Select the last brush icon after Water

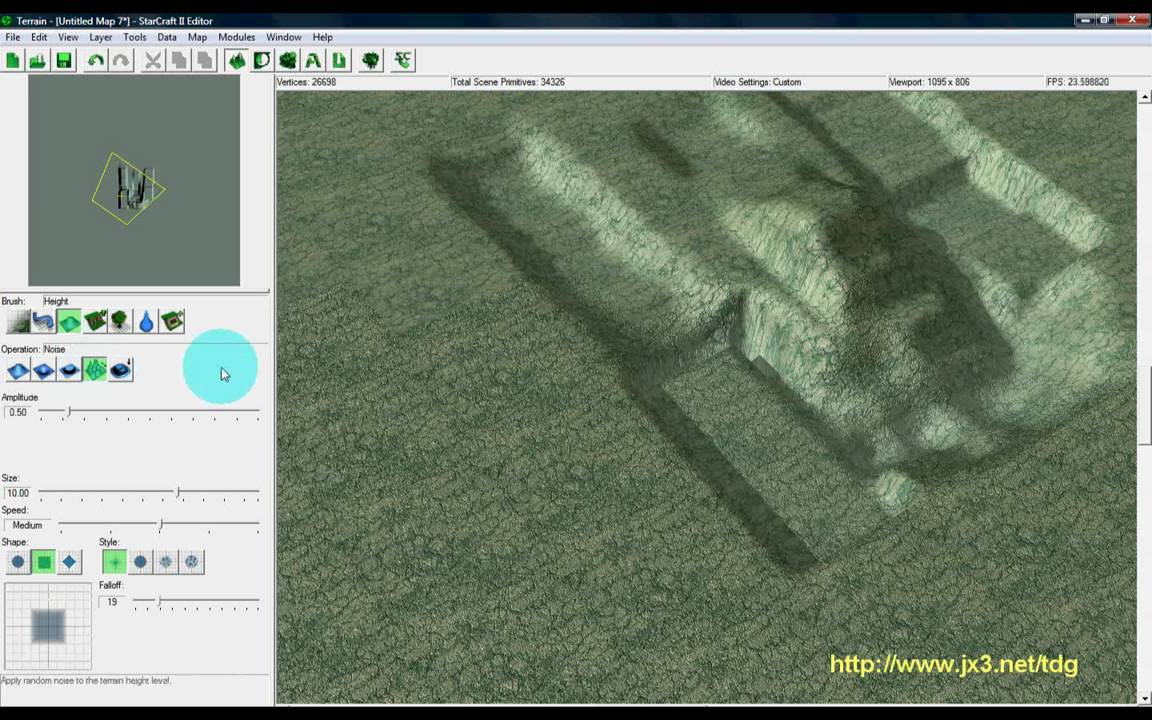point(172,321)
